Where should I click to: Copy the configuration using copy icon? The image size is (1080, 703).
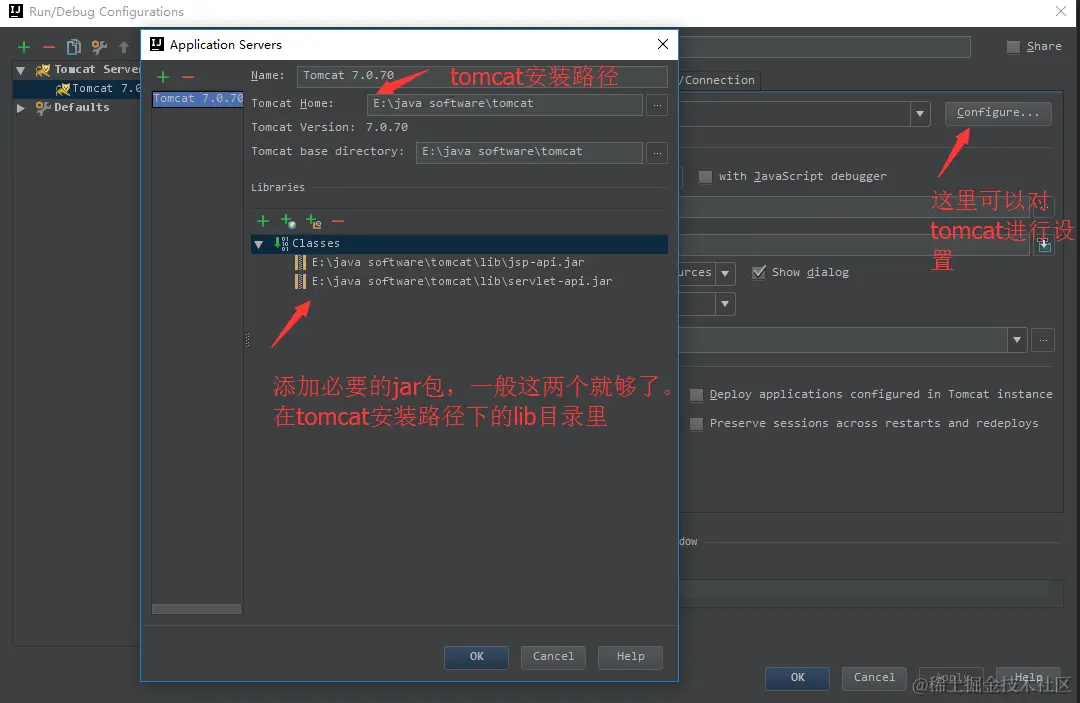pyautogui.click(x=73, y=46)
